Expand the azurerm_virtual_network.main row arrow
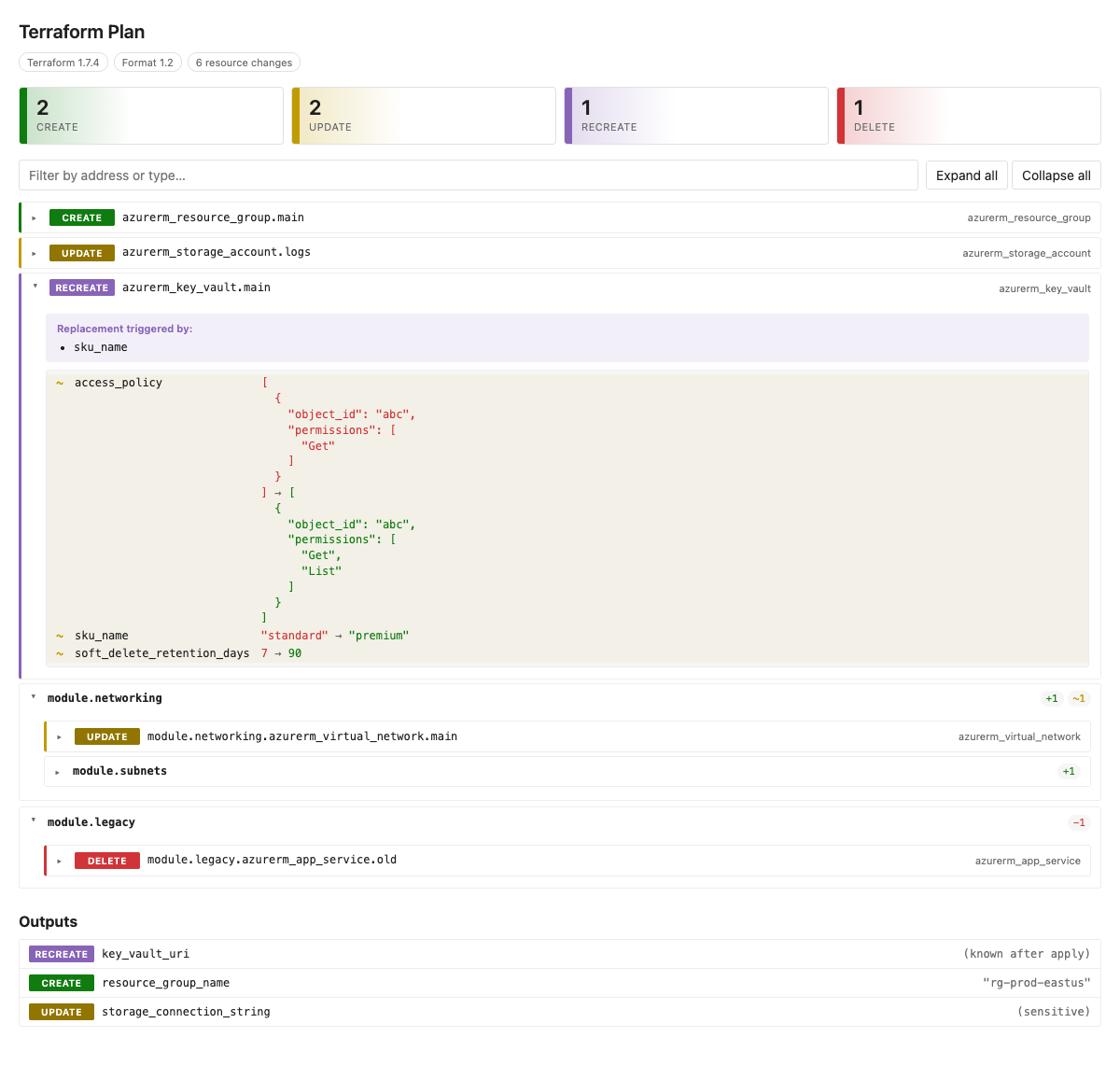The width and height of the screenshot is (1120, 1065). point(60,737)
